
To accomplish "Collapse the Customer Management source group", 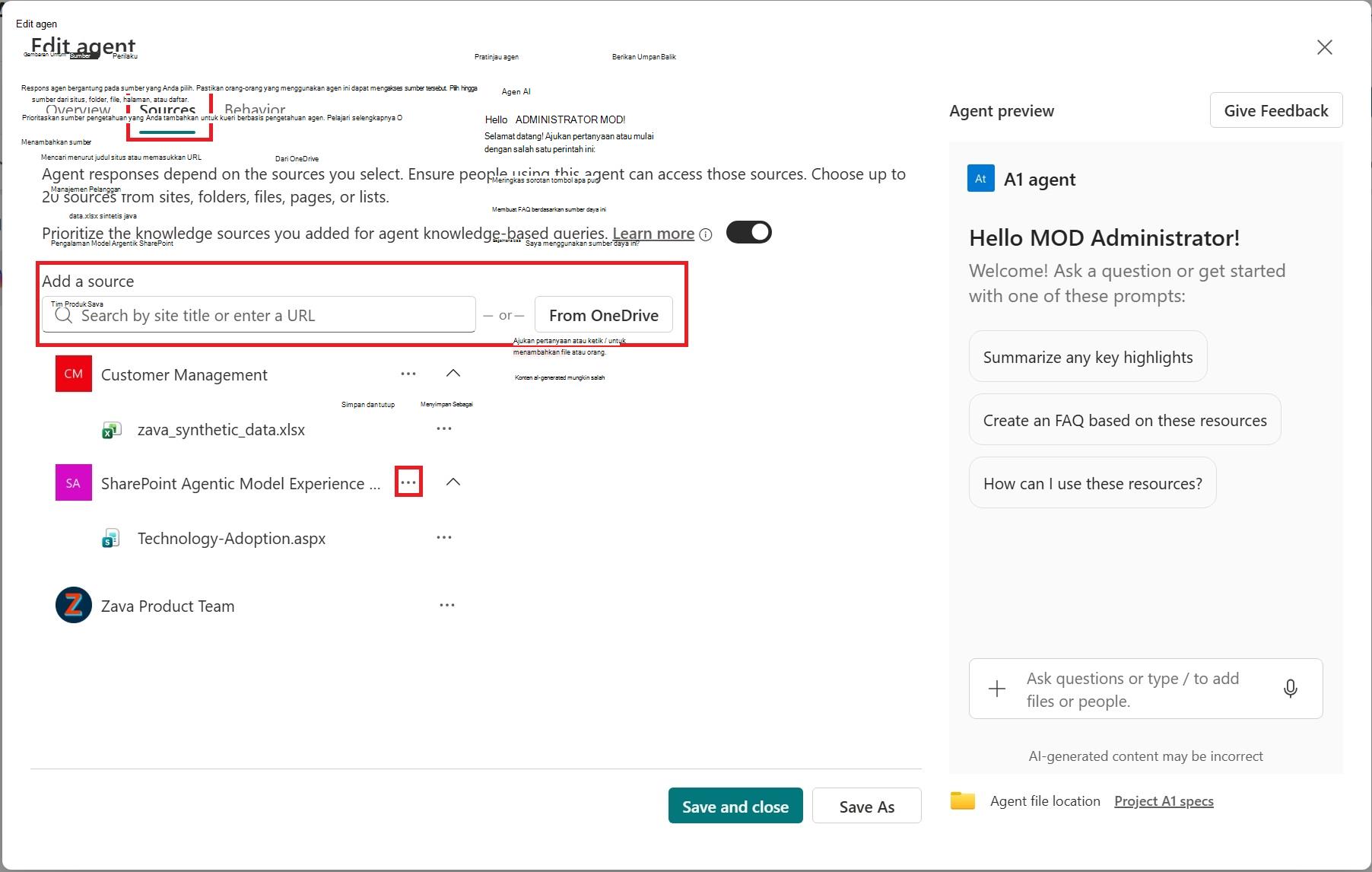I will point(453,373).
